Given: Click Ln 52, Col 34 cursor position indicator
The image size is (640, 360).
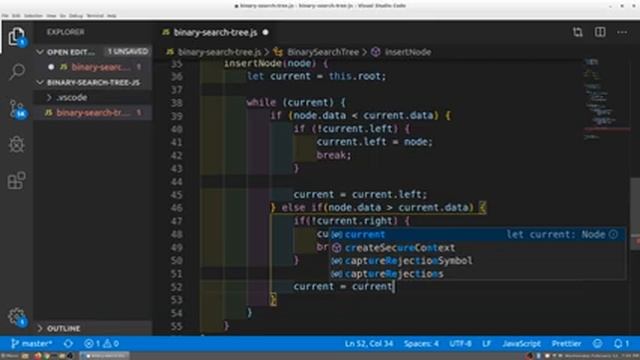Looking at the screenshot, I should click(369, 344).
